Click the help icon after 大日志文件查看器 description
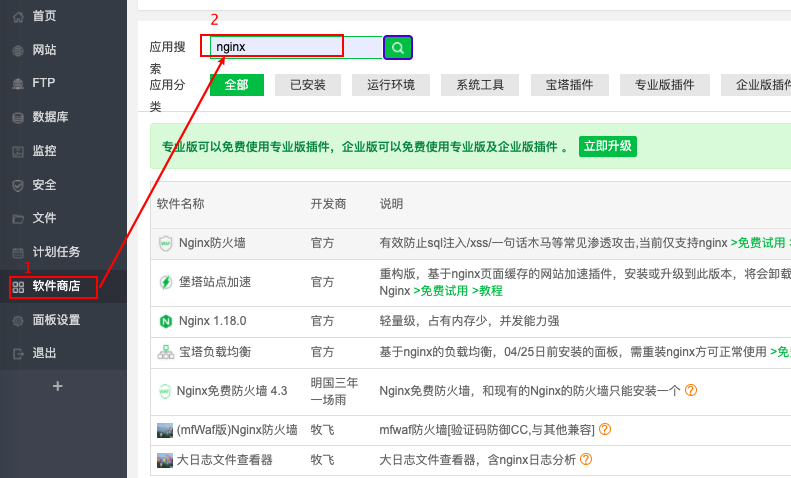Image resolution: width=791 pixels, height=478 pixels. pyautogui.click(x=586, y=459)
